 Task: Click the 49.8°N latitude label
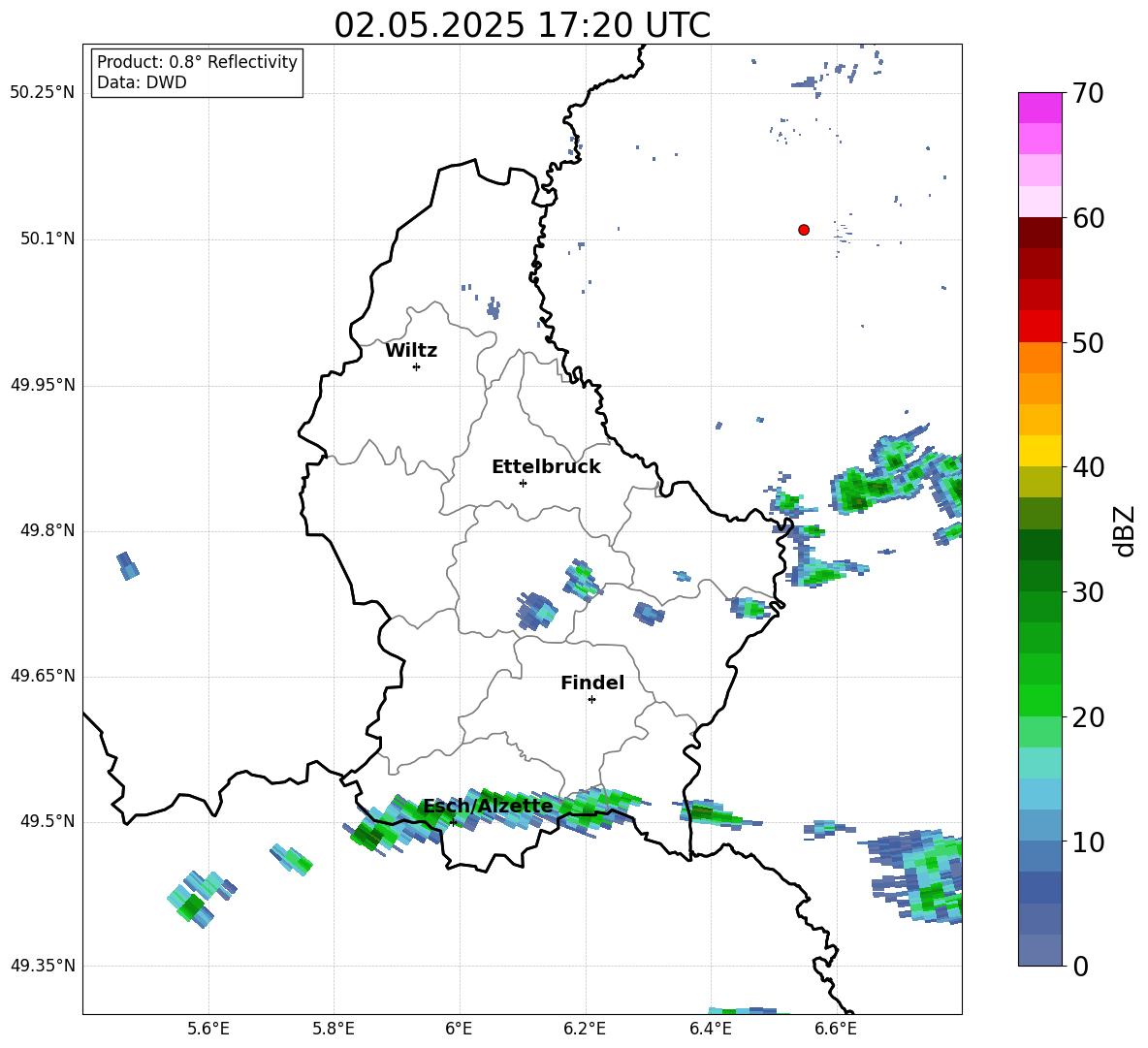tap(48, 530)
